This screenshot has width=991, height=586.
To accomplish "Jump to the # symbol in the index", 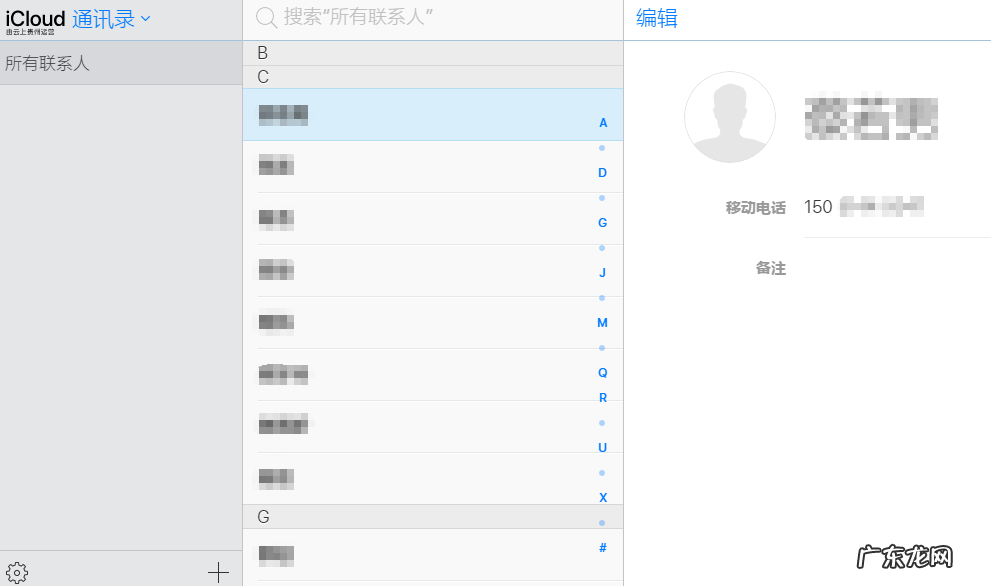I will (x=602, y=547).
